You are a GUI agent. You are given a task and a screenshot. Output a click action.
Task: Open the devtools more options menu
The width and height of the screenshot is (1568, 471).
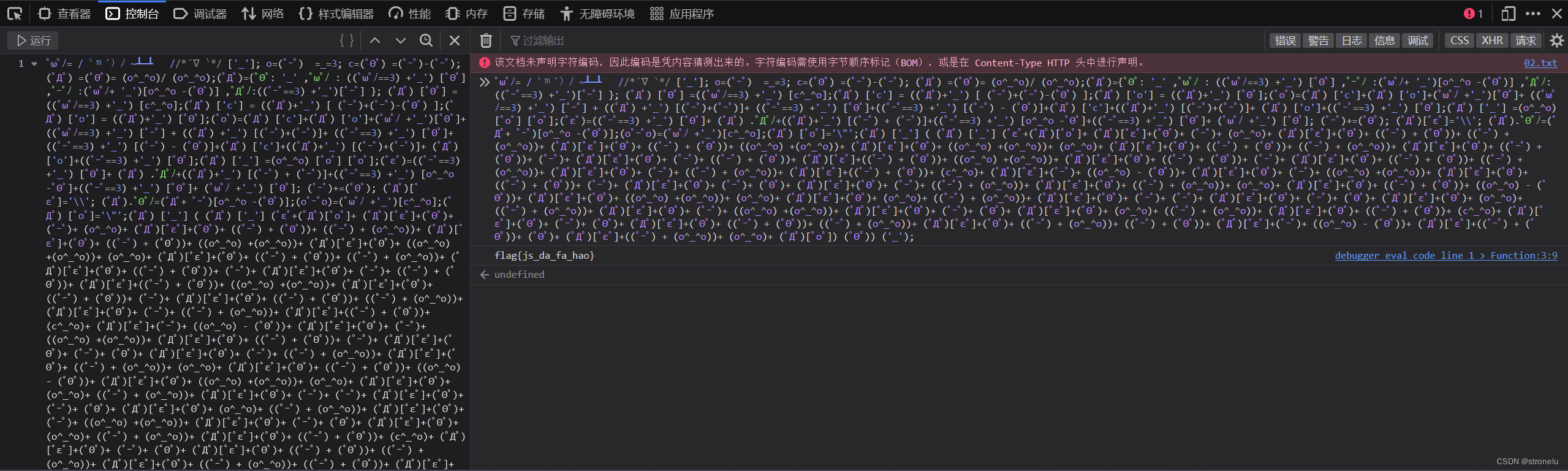click(x=1532, y=13)
